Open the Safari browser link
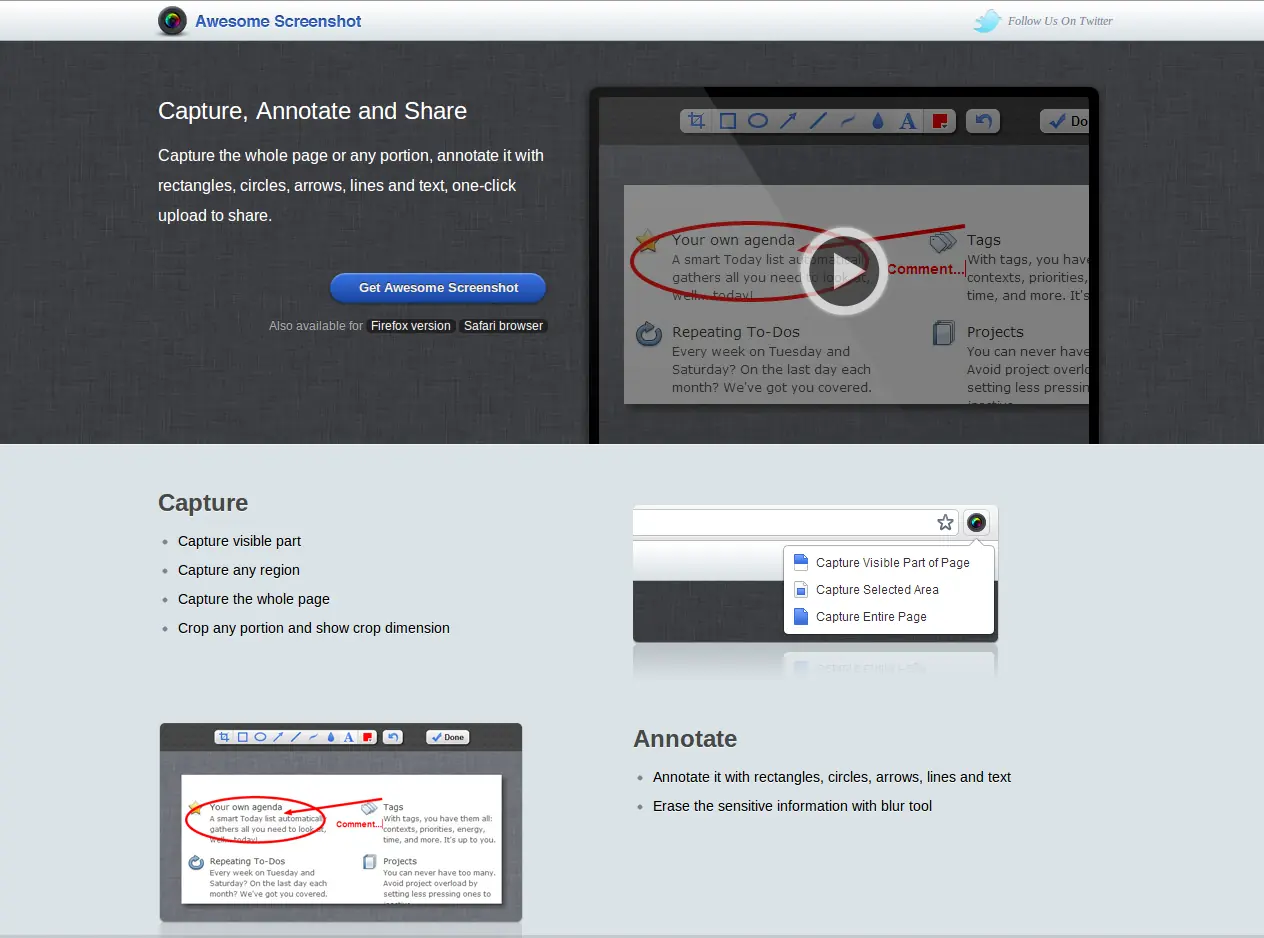Viewport: 1264px width, 938px height. click(503, 326)
